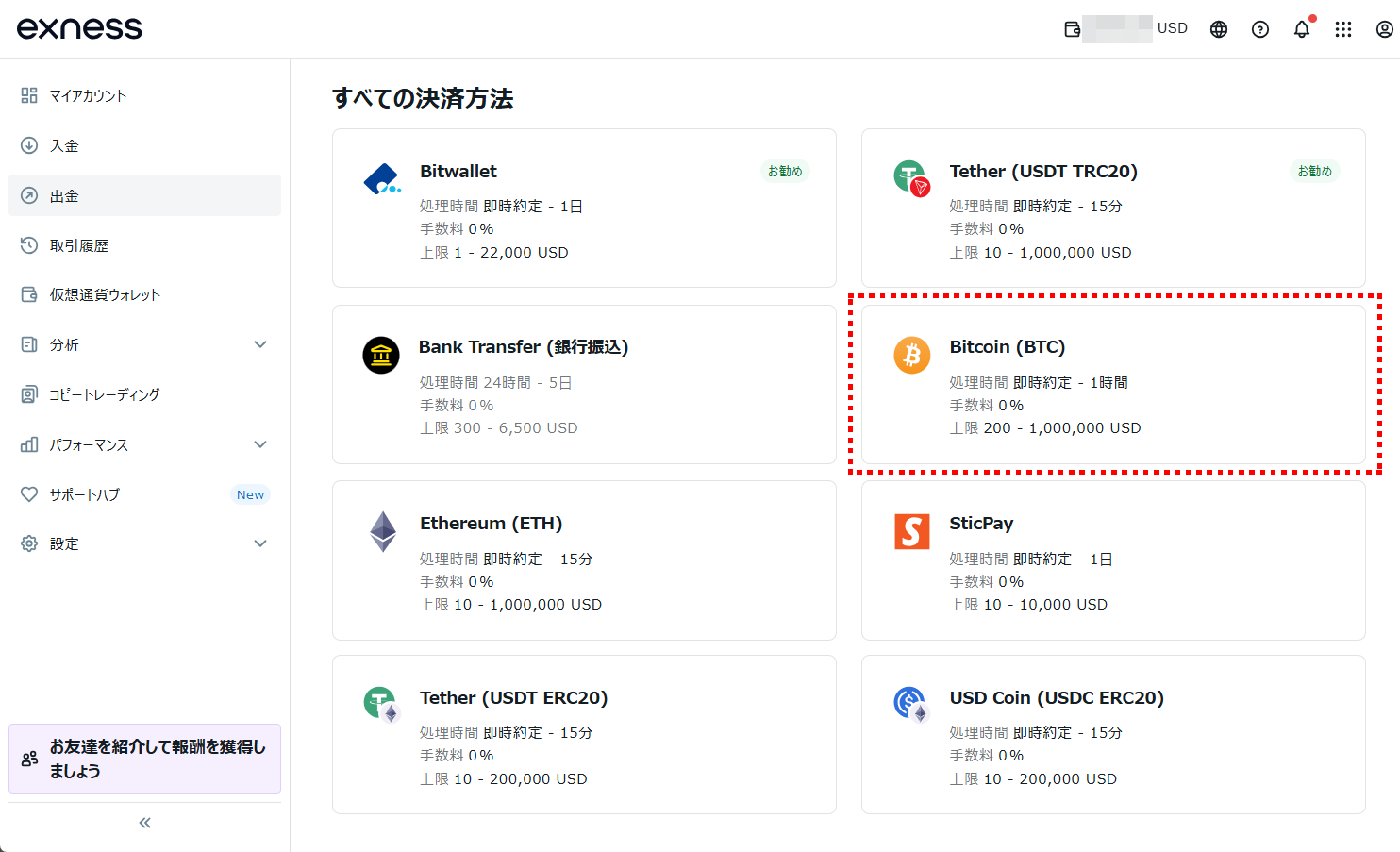Click the account profile icon
Viewport: 1400px width, 852px height.
pos(1383,29)
